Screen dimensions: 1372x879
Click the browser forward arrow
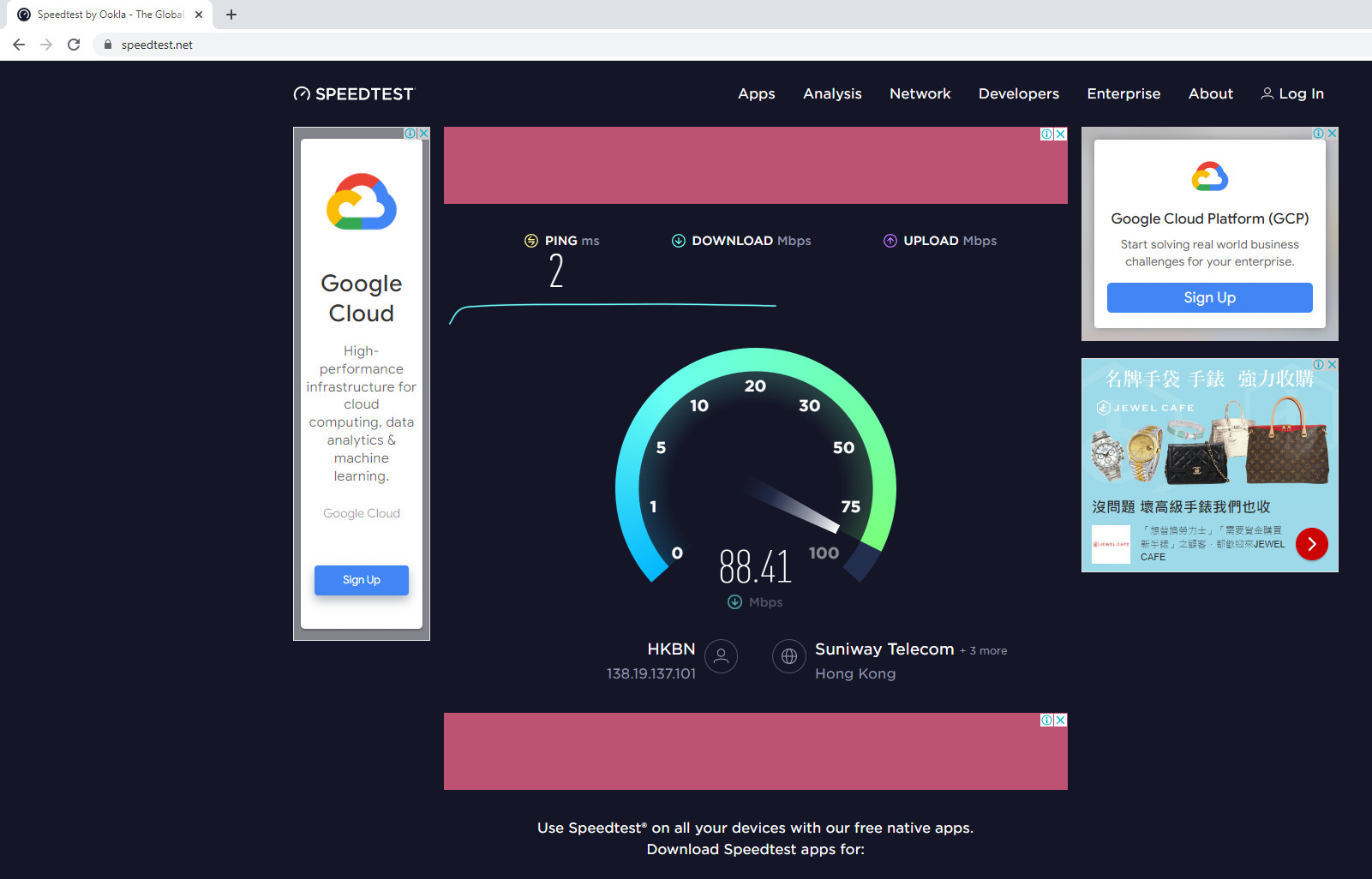click(x=46, y=45)
